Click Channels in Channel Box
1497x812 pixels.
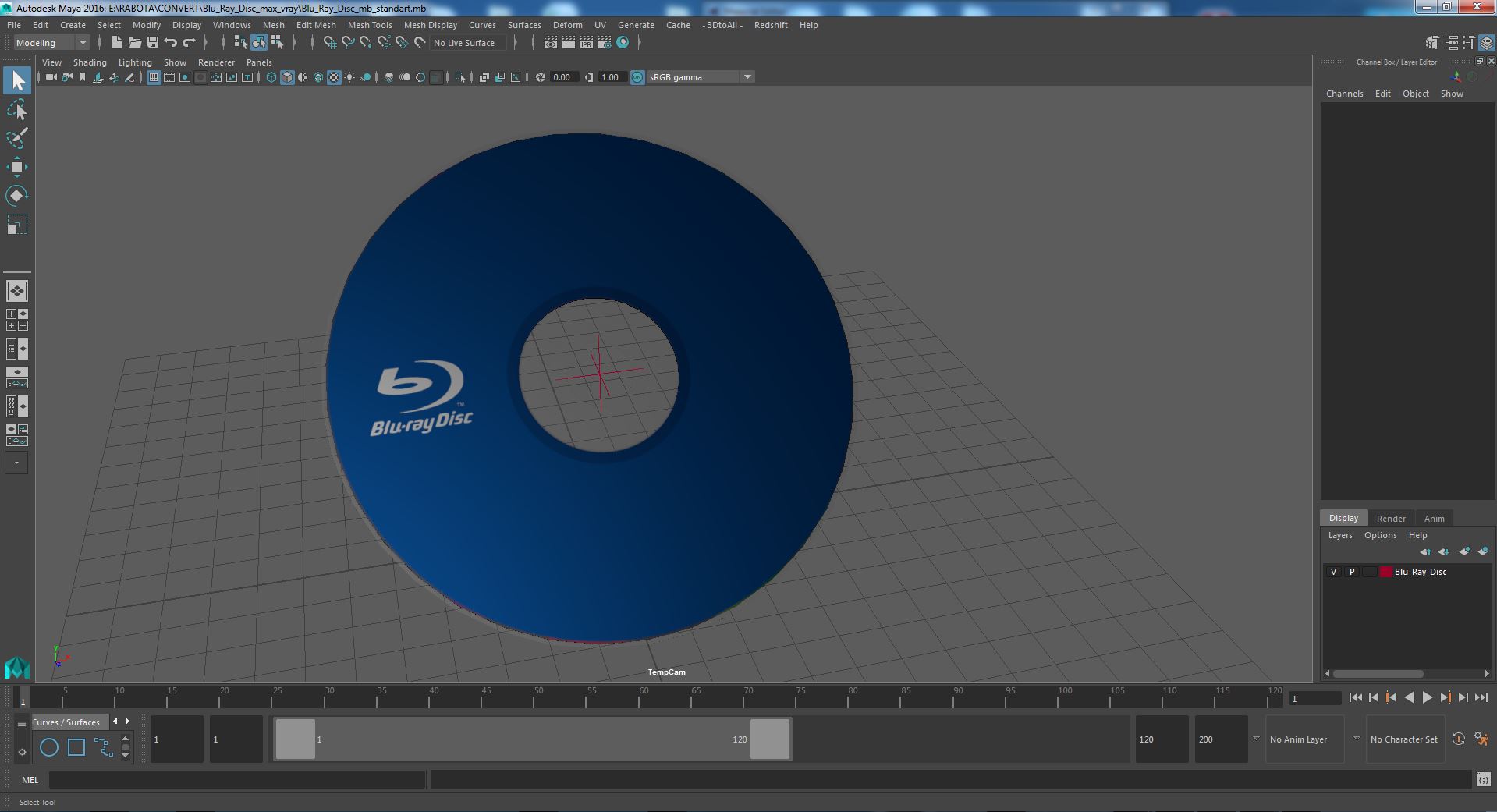tap(1344, 94)
